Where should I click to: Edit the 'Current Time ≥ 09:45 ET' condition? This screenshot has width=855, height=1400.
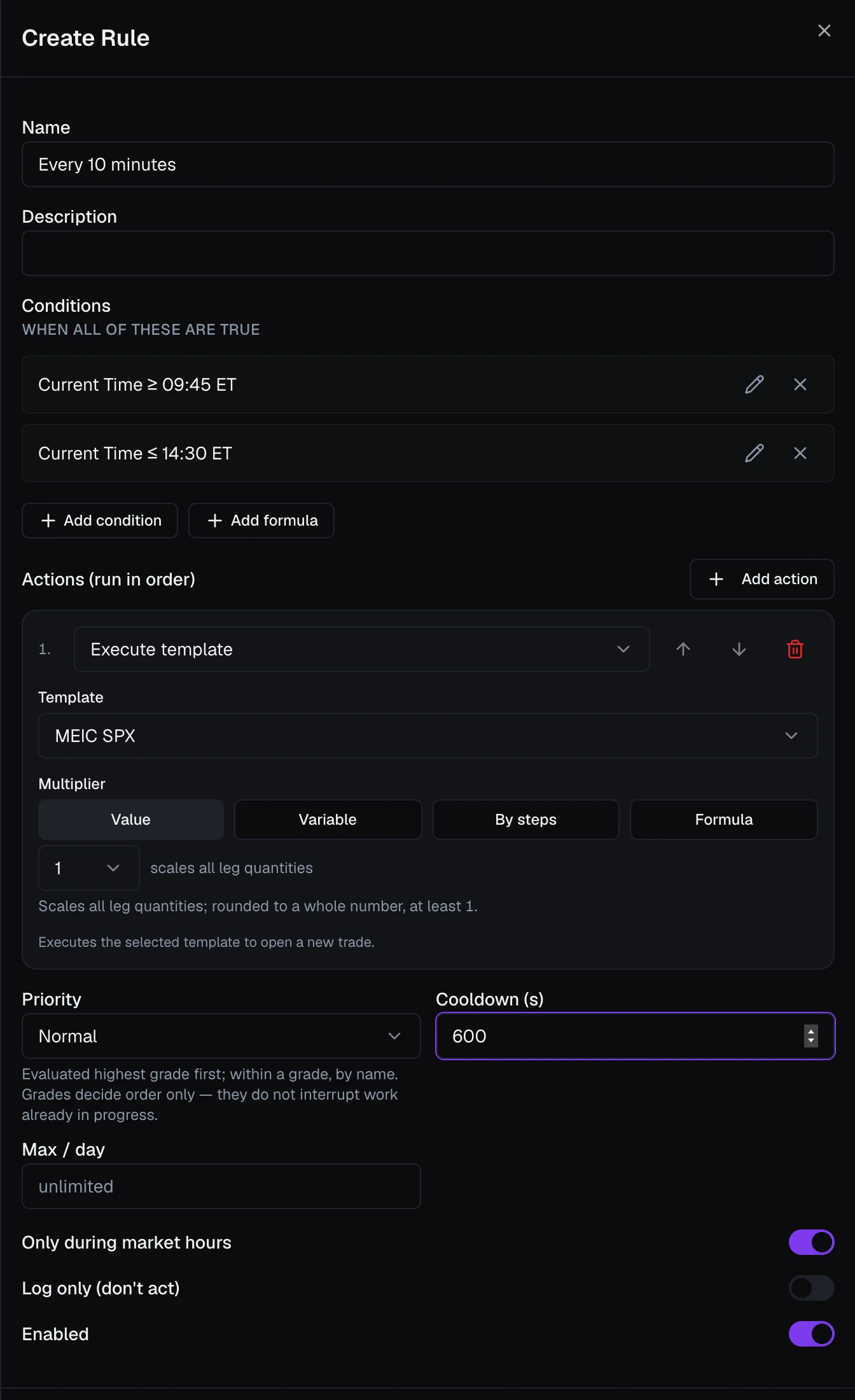tap(754, 384)
